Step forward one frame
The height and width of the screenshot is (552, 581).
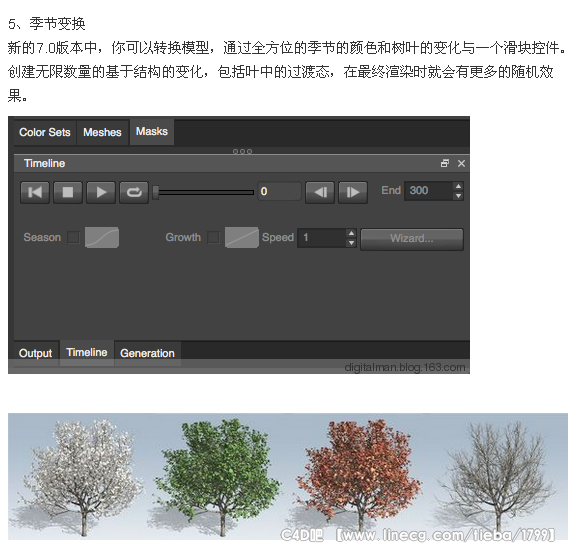pyautogui.click(x=353, y=192)
